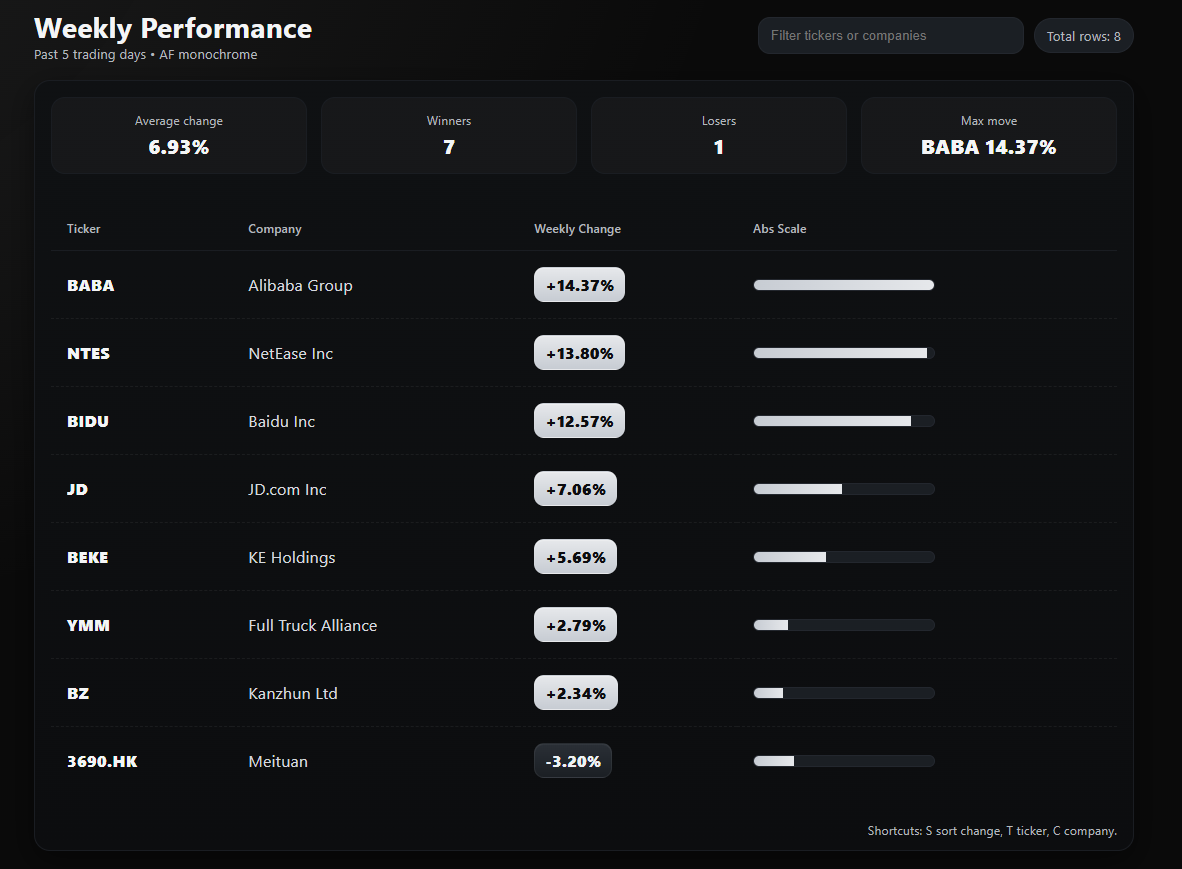Click the Baidu Inc company name

[281, 421]
